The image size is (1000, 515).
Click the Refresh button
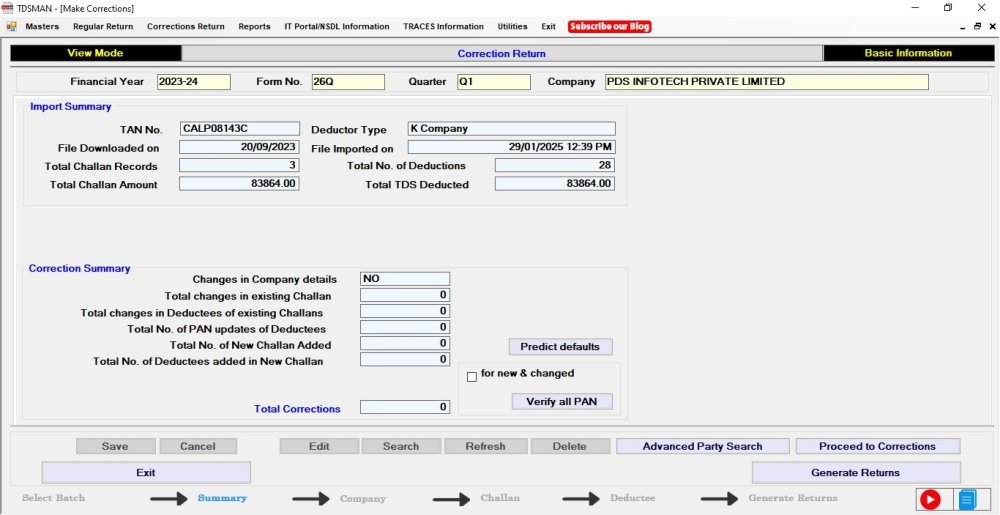(485, 446)
